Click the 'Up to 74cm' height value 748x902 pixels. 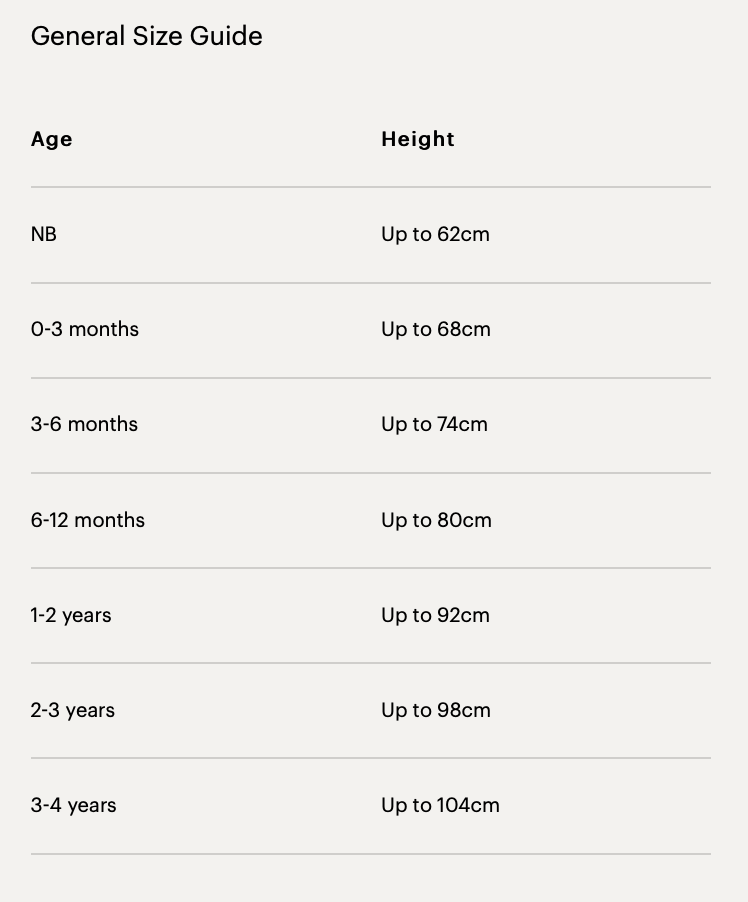[434, 424]
